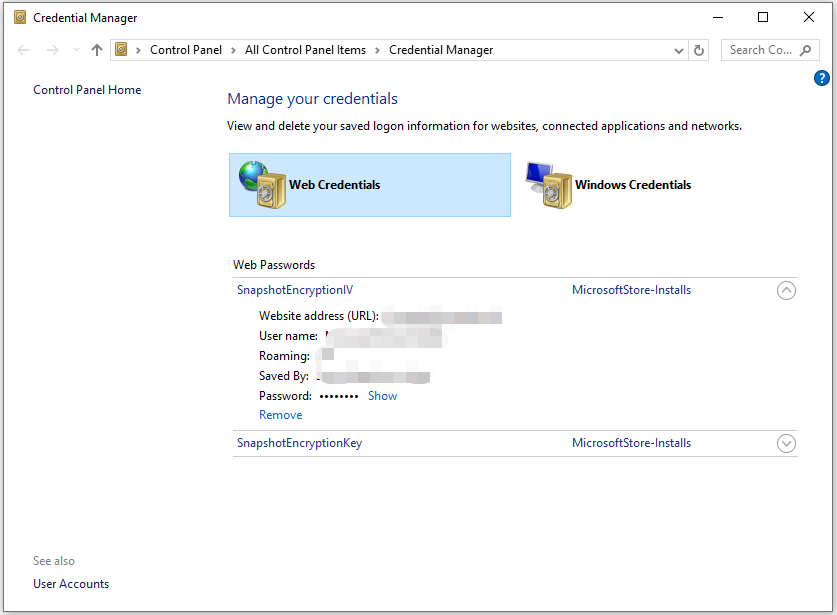Remove the SnapshotEncryptionIV credential

tap(280, 414)
